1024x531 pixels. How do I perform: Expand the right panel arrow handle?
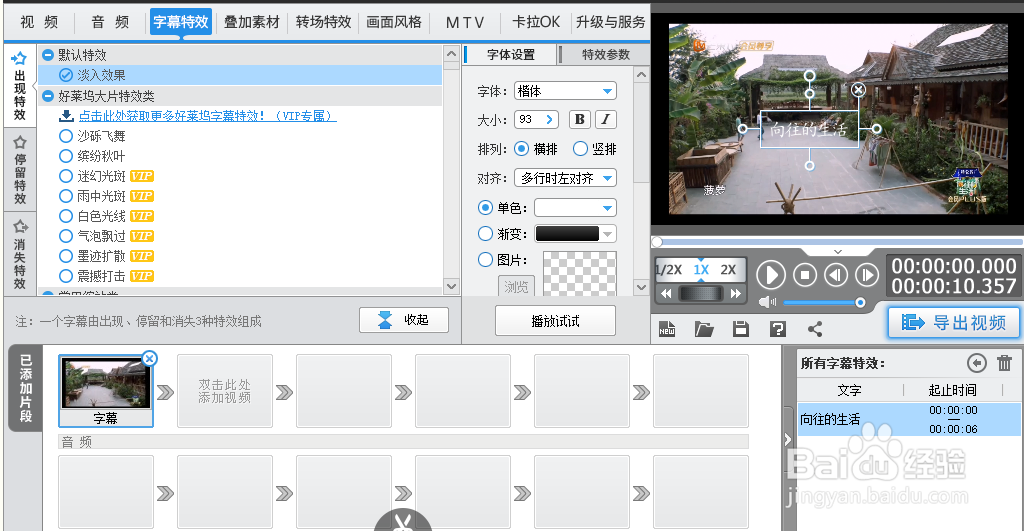pyautogui.click(x=788, y=440)
